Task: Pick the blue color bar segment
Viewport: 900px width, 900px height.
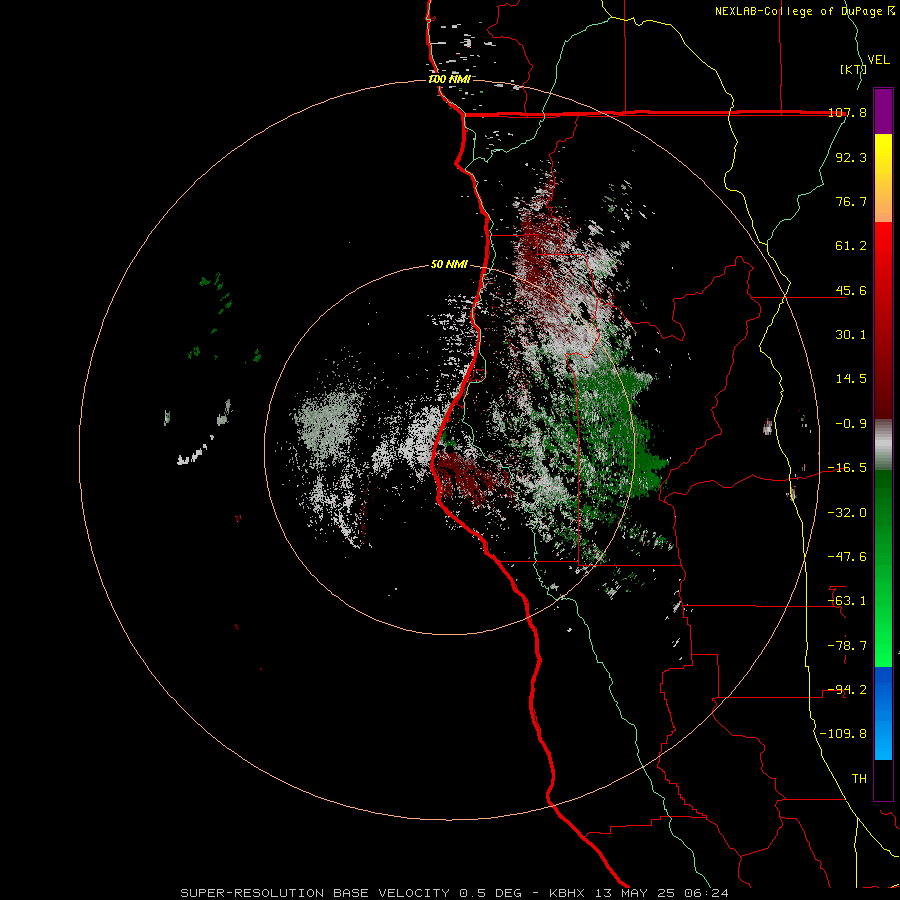Action: point(883,713)
